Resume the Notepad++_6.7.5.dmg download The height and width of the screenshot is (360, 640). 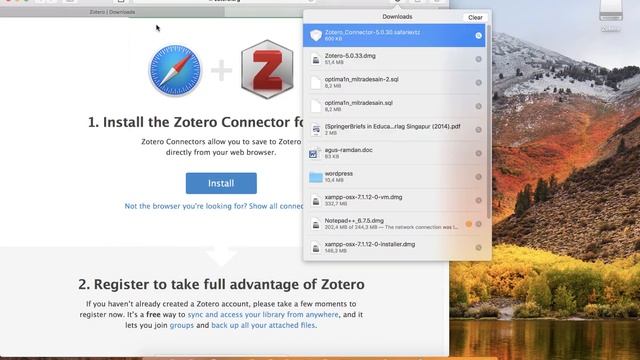(469, 224)
